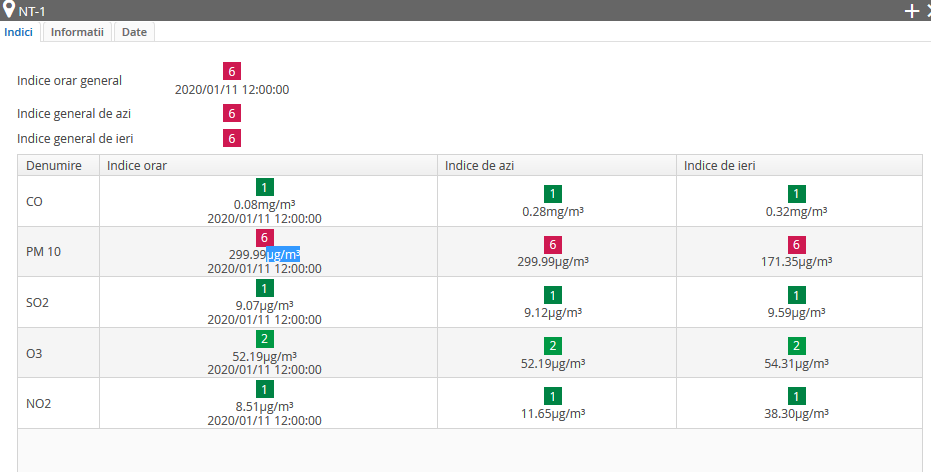This screenshot has width=931, height=472.
Task: Click the Denumire column header
Action: tap(58, 166)
